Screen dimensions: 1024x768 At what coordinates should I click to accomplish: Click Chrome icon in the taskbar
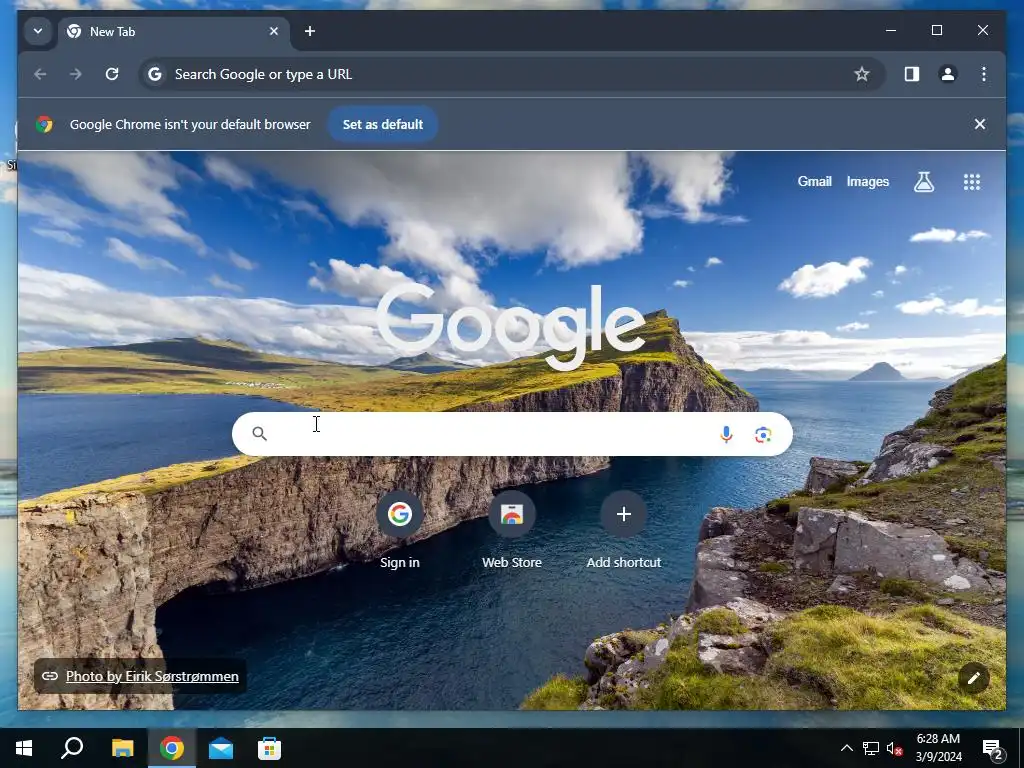(171, 748)
